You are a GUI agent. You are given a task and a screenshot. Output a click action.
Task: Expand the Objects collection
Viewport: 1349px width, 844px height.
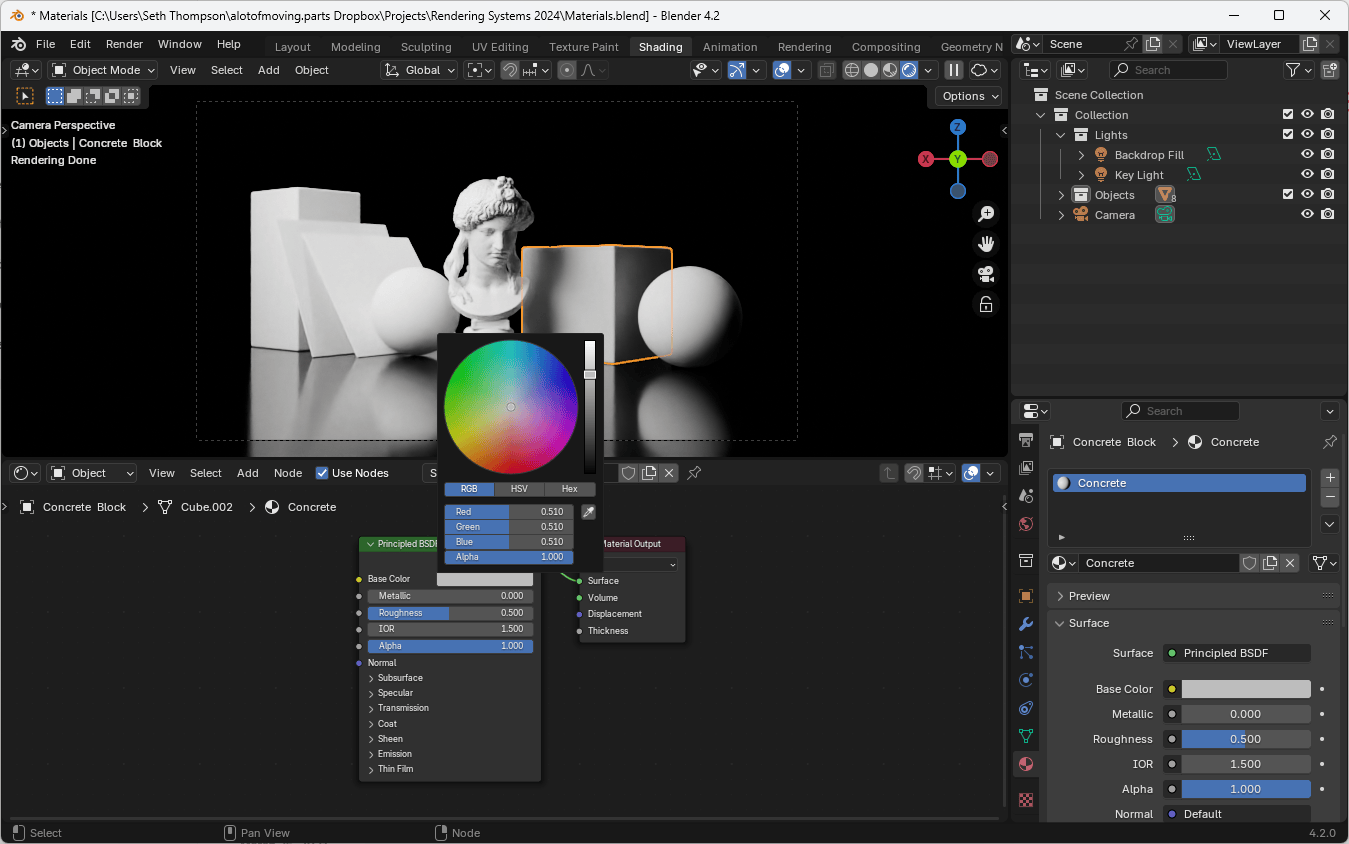coord(1061,195)
